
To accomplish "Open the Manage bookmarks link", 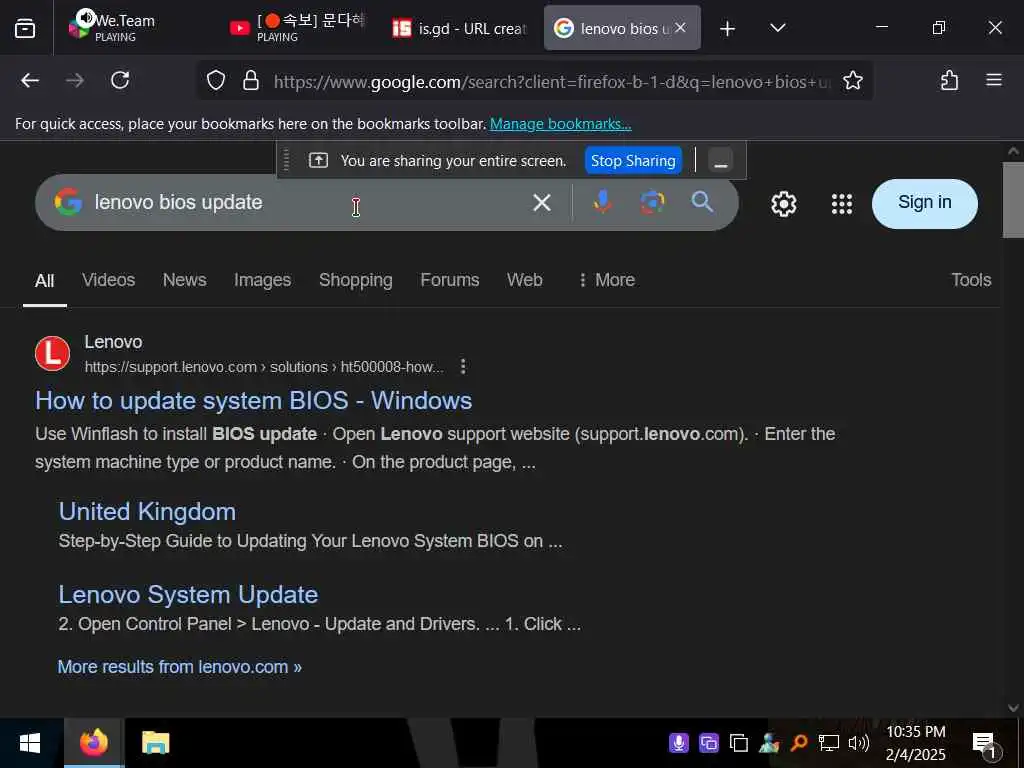I will 560,124.
